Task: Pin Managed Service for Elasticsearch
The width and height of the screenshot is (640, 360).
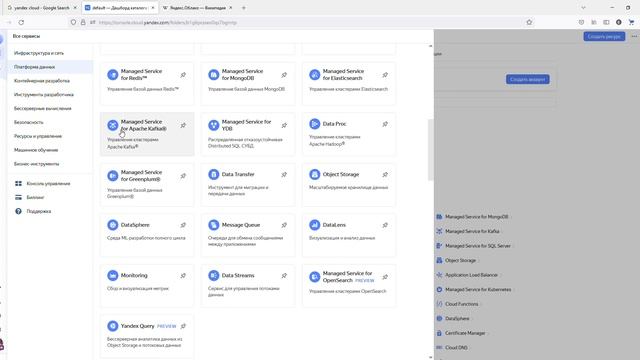Action: [x=385, y=75]
